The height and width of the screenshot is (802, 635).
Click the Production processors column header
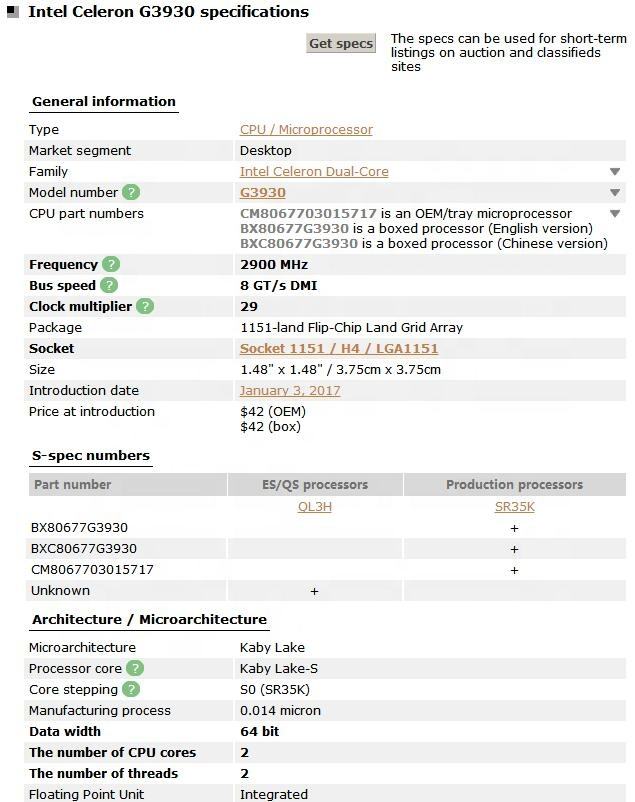514,484
